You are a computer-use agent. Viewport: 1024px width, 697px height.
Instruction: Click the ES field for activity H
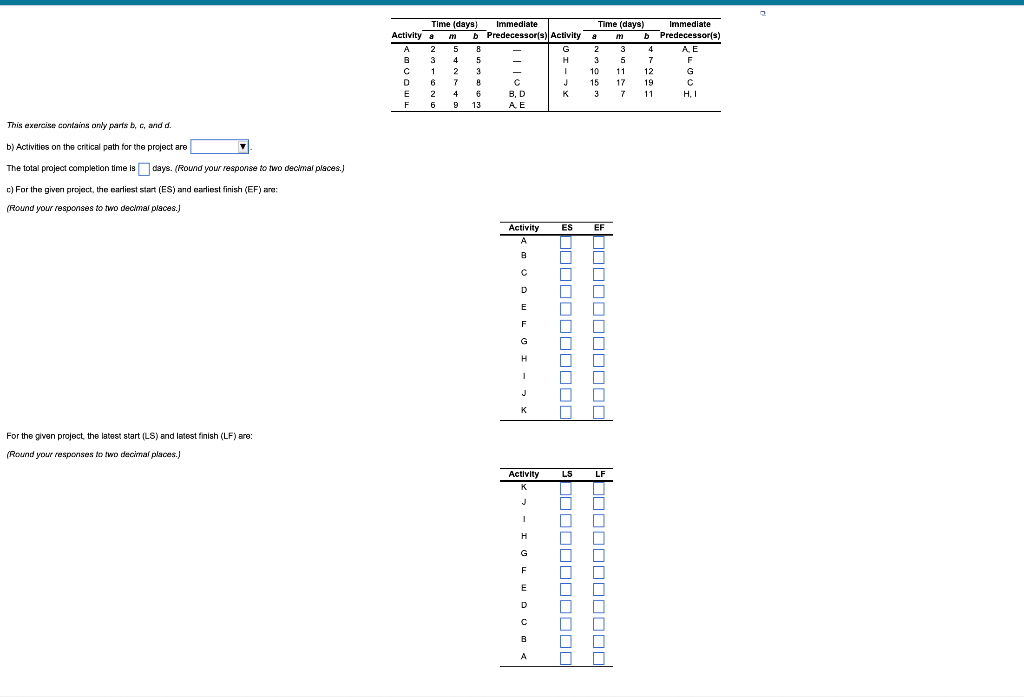coord(566,361)
